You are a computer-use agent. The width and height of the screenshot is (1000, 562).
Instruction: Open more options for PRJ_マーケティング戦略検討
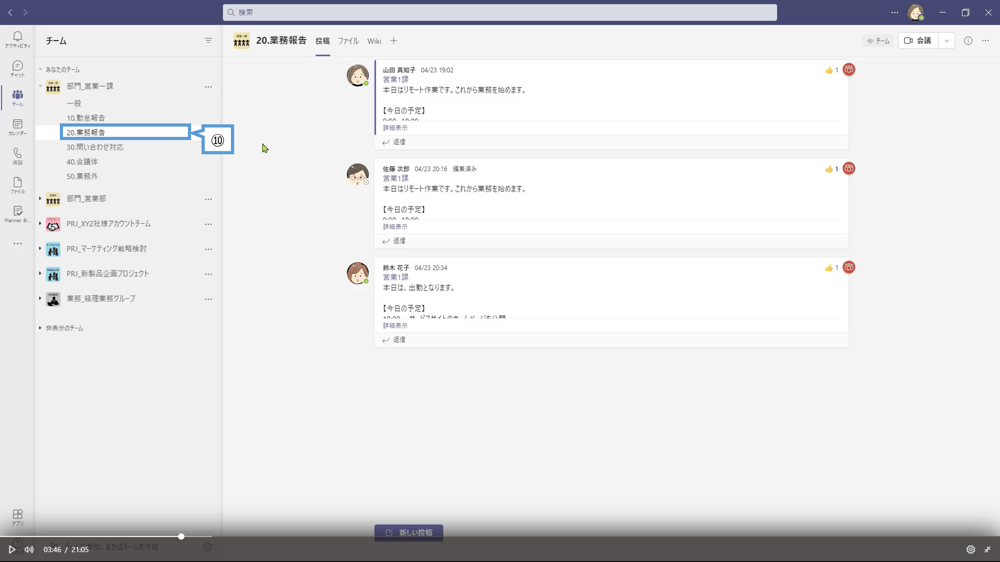point(208,249)
